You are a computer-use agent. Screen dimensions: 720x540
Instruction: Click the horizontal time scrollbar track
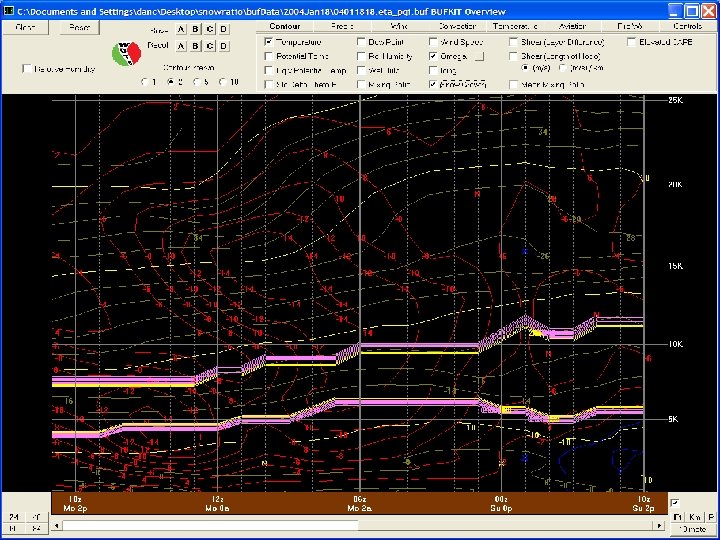point(357,526)
